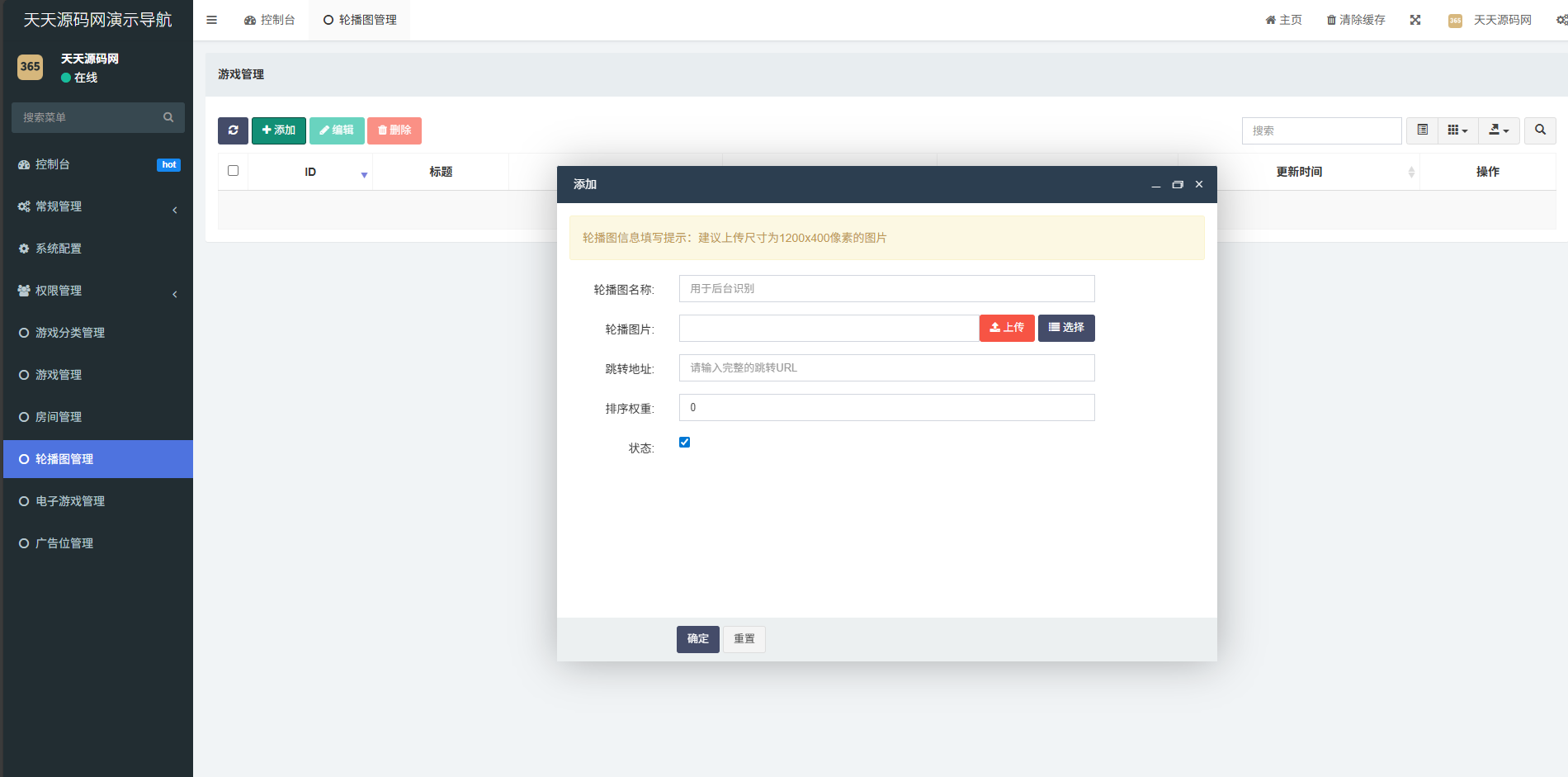Image resolution: width=1568 pixels, height=777 pixels.
Task: Toggle the table card view icon
Action: tap(1422, 130)
